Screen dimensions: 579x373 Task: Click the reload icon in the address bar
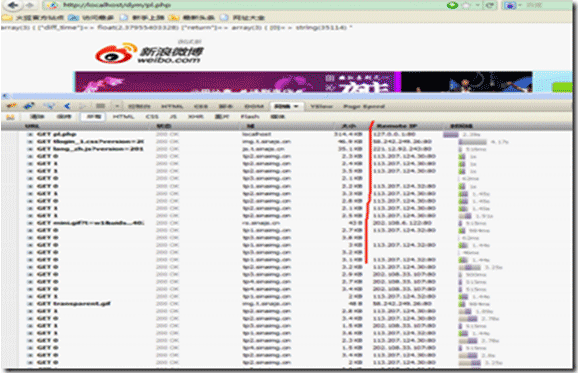pyautogui.click(x=490, y=5)
